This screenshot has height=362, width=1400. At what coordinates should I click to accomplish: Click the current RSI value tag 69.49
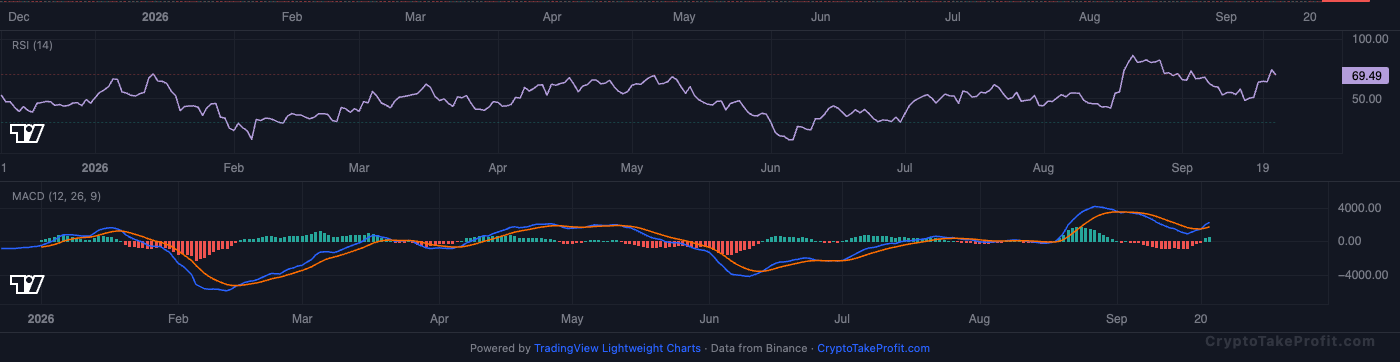[1366, 76]
